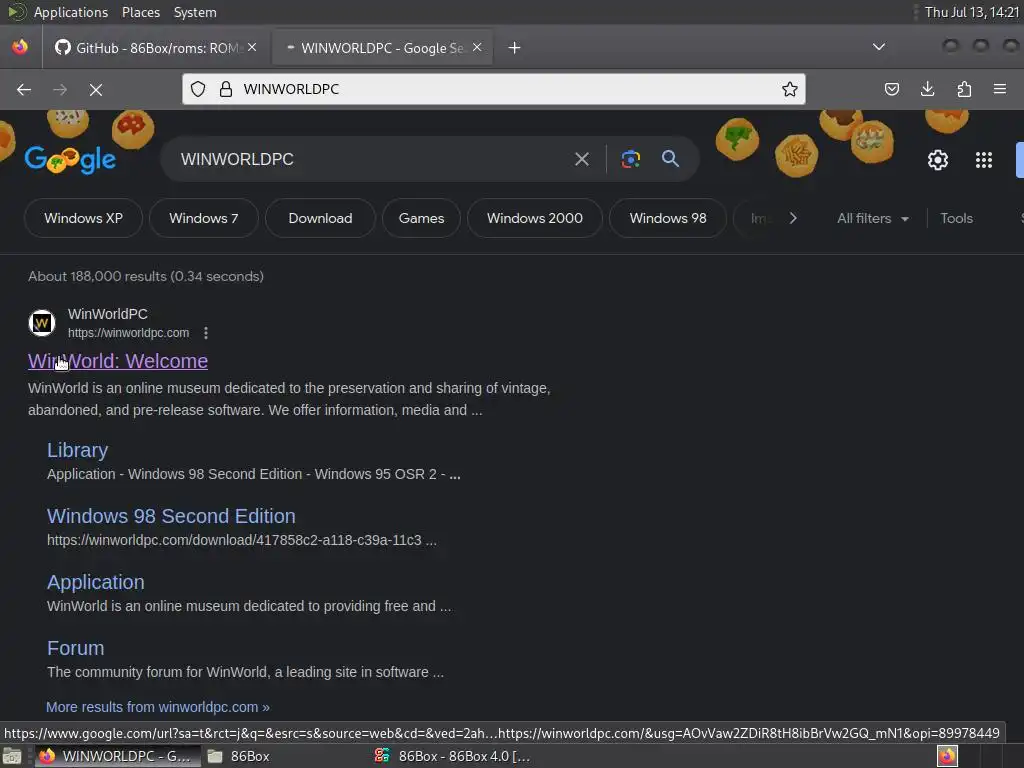Screen dimensions: 1024x768
Task: Open the Google apps grid
Action: click(984, 160)
